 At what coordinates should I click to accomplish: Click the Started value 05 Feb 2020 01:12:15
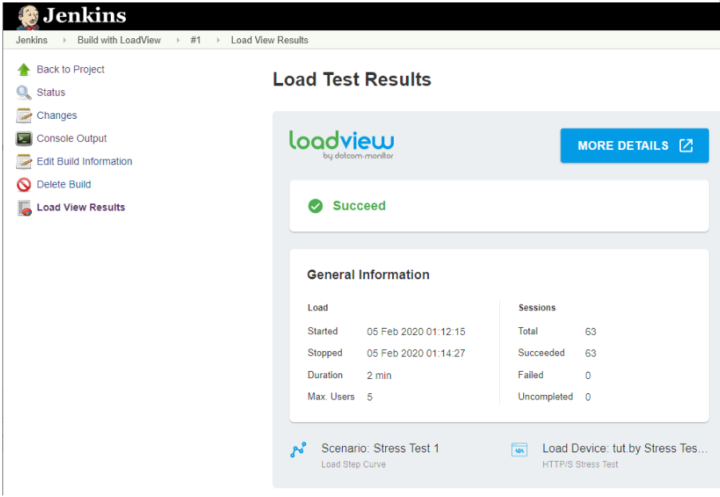click(416, 332)
